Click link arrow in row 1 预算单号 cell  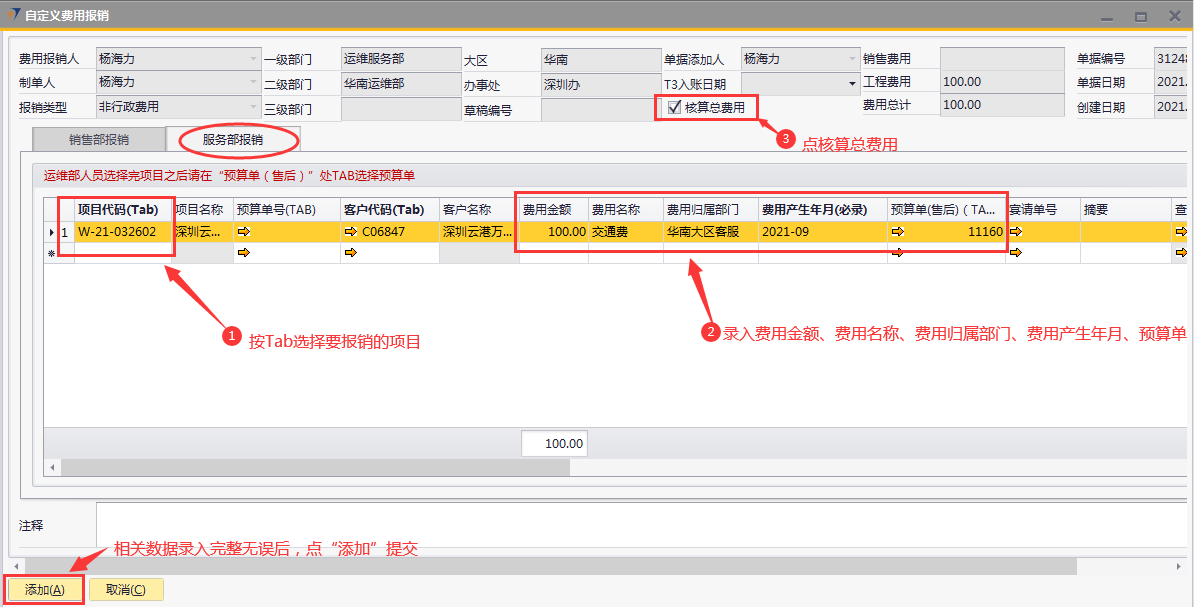click(244, 232)
